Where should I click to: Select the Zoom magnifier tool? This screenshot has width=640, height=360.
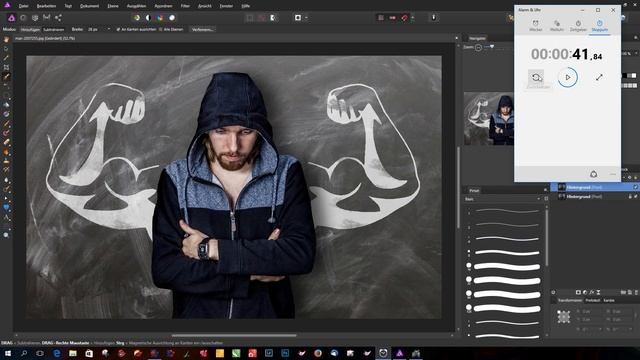[6, 235]
